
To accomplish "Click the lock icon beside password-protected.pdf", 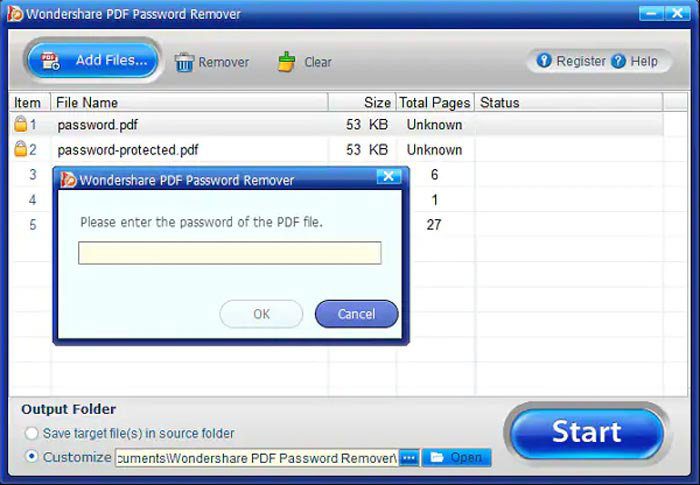I will [x=21, y=149].
